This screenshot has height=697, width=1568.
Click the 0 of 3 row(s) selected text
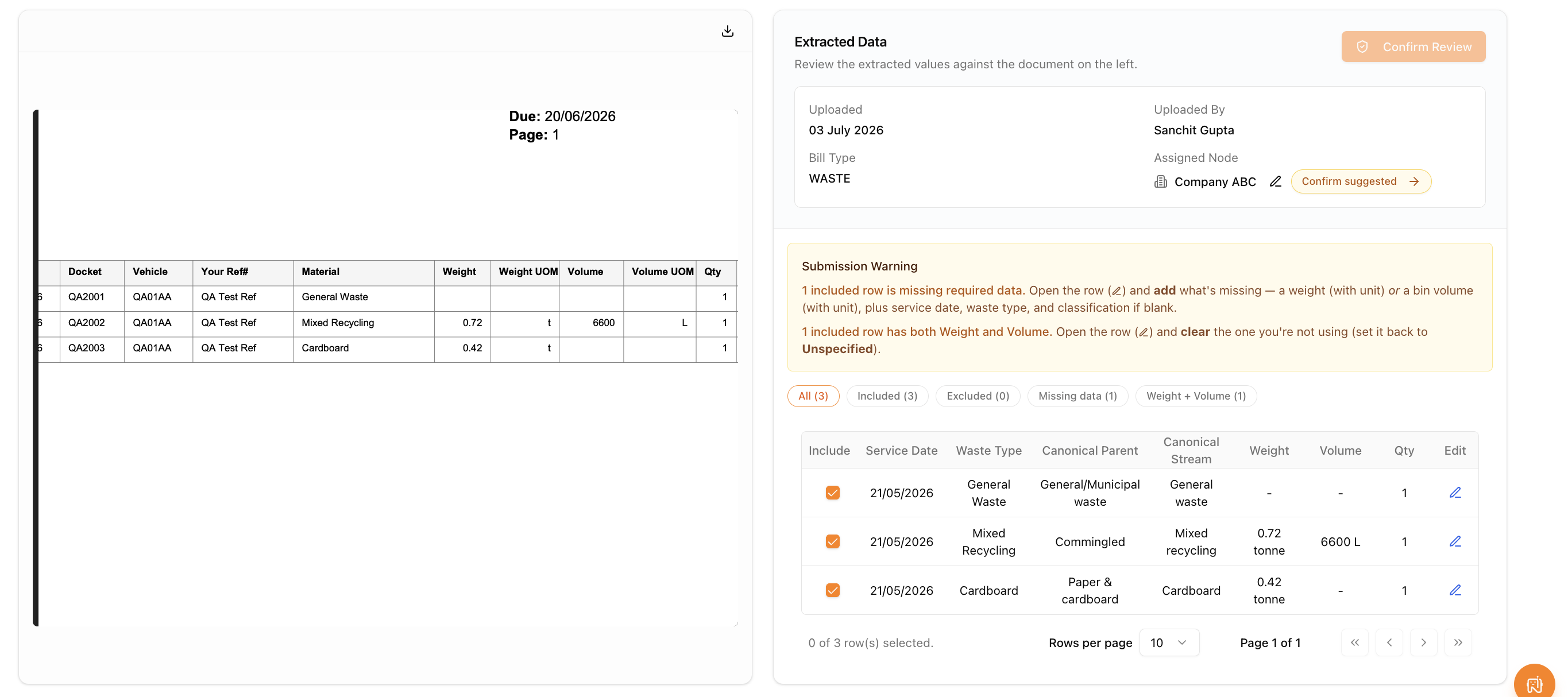(870, 643)
